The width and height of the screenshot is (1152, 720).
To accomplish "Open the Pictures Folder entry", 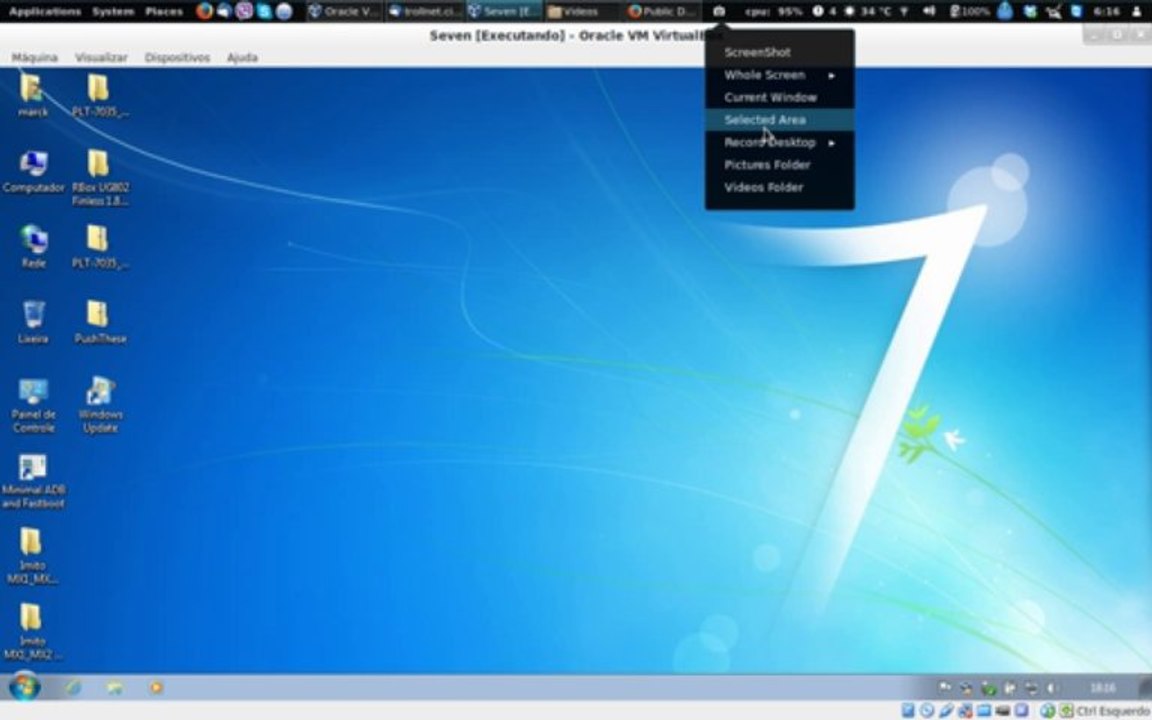I will (x=780, y=165).
